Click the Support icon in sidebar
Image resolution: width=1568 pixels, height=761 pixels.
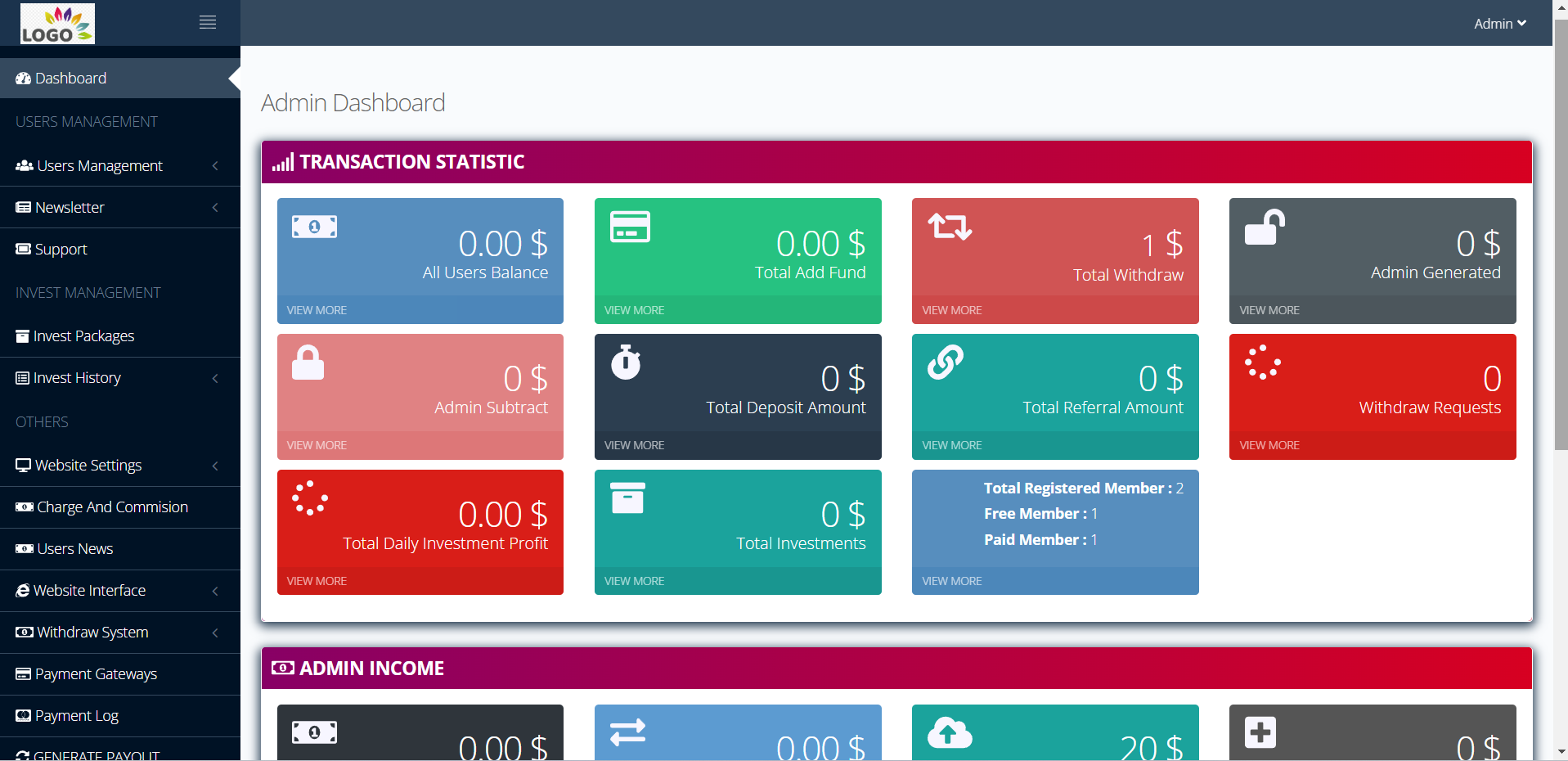coord(24,249)
